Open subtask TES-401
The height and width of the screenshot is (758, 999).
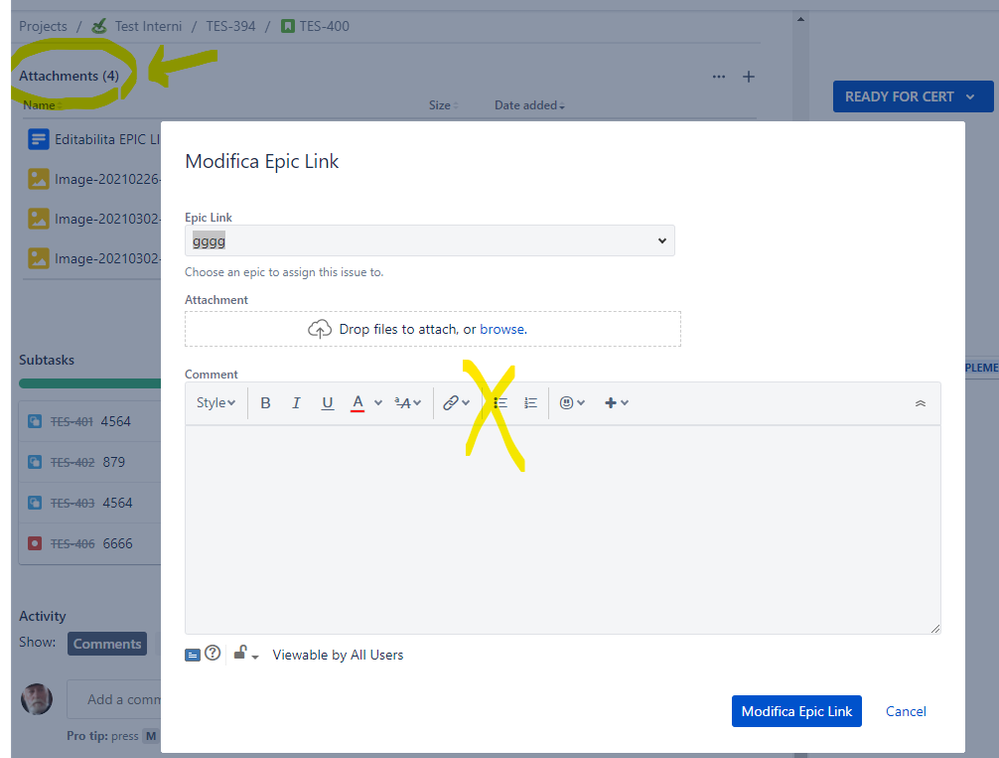(x=71, y=422)
